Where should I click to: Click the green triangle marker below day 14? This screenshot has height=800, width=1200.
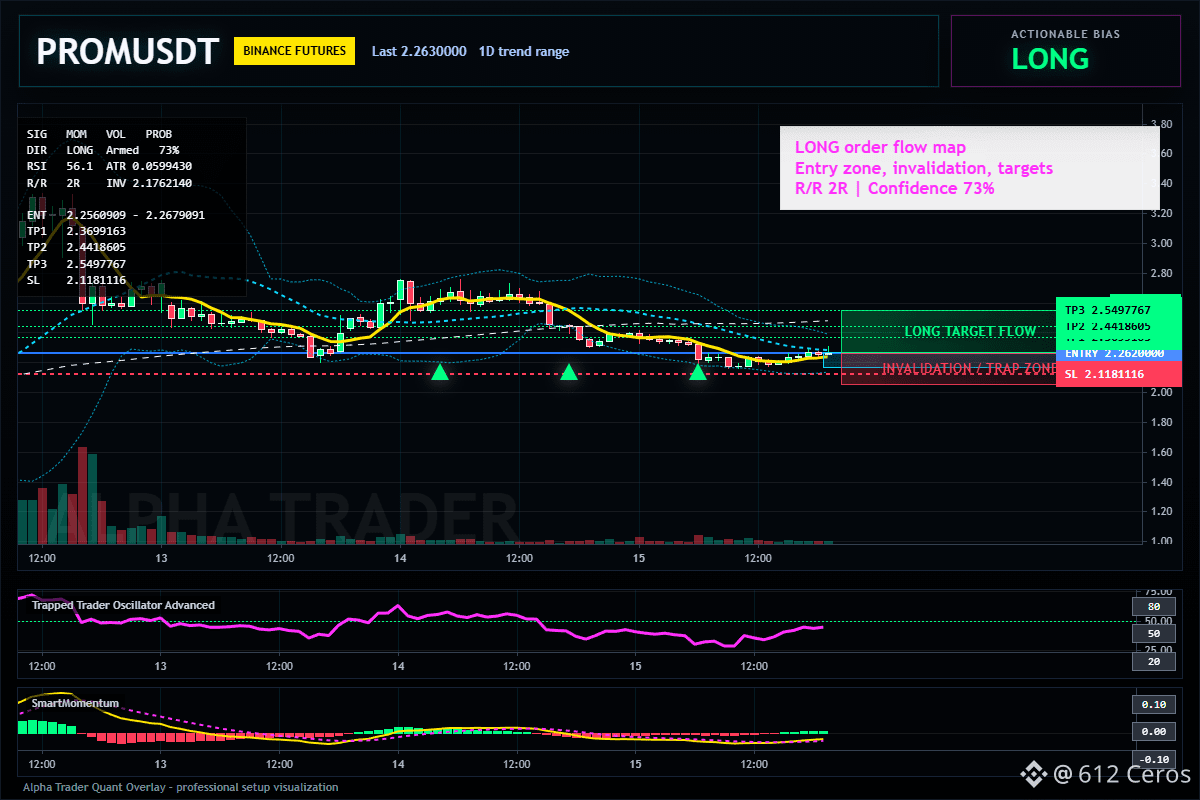[x=439, y=372]
